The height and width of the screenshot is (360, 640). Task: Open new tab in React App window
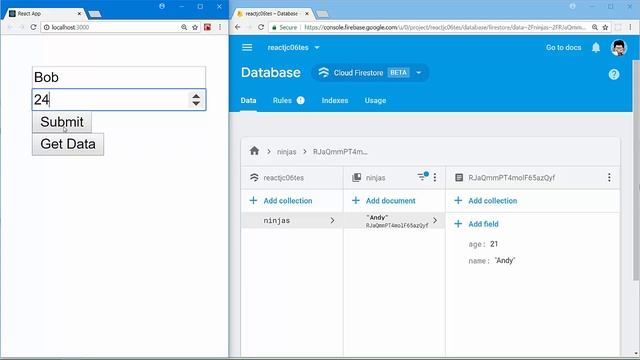coord(95,14)
